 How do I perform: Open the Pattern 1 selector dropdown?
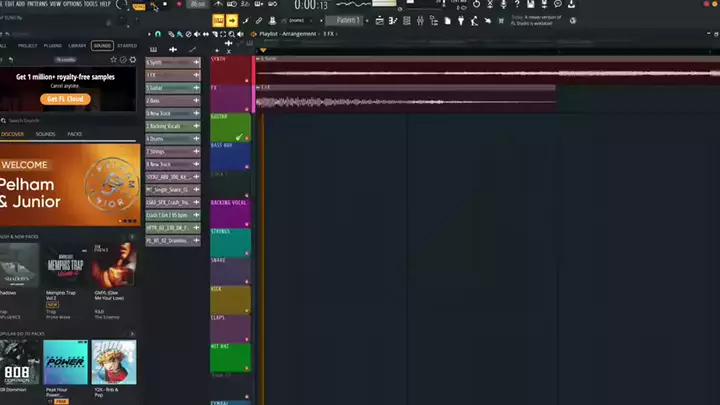(x=349, y=20)
